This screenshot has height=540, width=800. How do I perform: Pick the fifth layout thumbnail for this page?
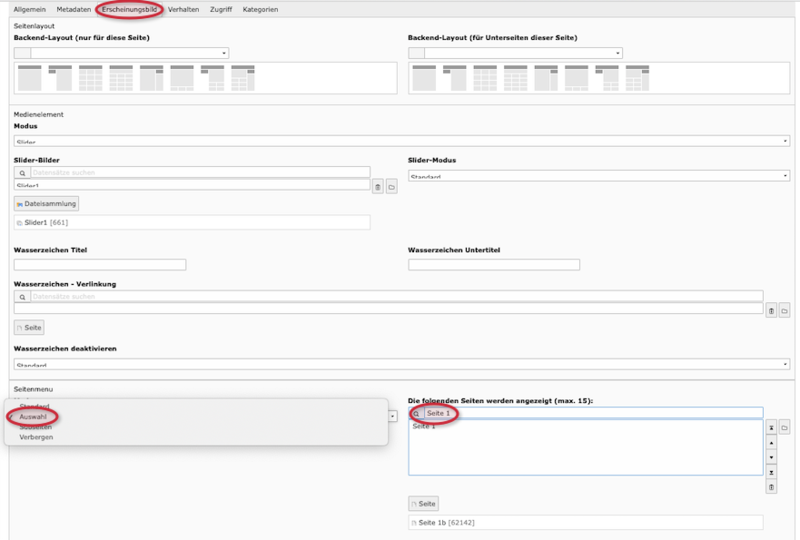(152, 78)
